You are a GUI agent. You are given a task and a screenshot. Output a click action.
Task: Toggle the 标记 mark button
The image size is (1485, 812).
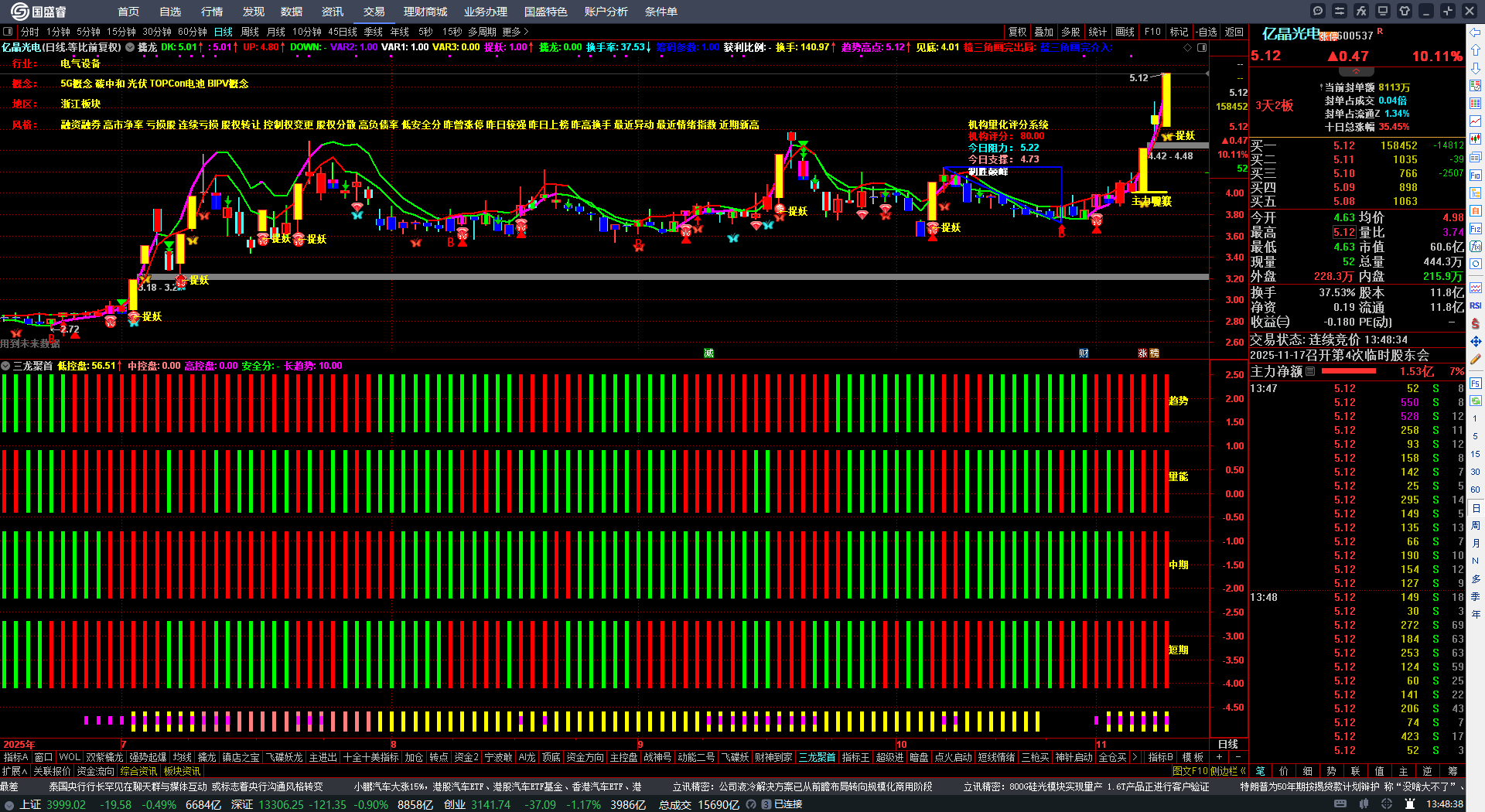(1179, 32)
